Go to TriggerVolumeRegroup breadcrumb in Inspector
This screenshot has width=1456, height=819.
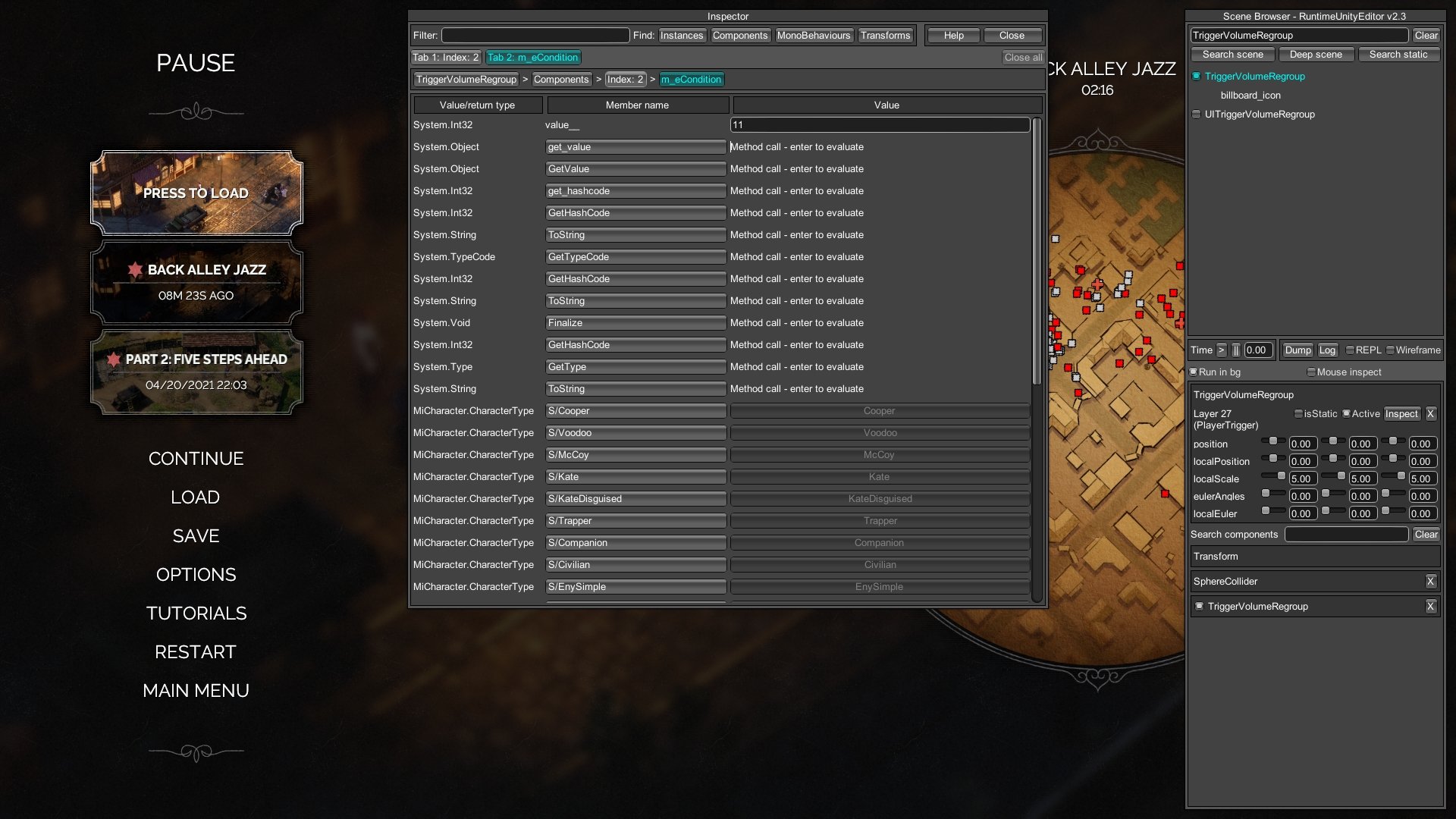pos(466,79)
